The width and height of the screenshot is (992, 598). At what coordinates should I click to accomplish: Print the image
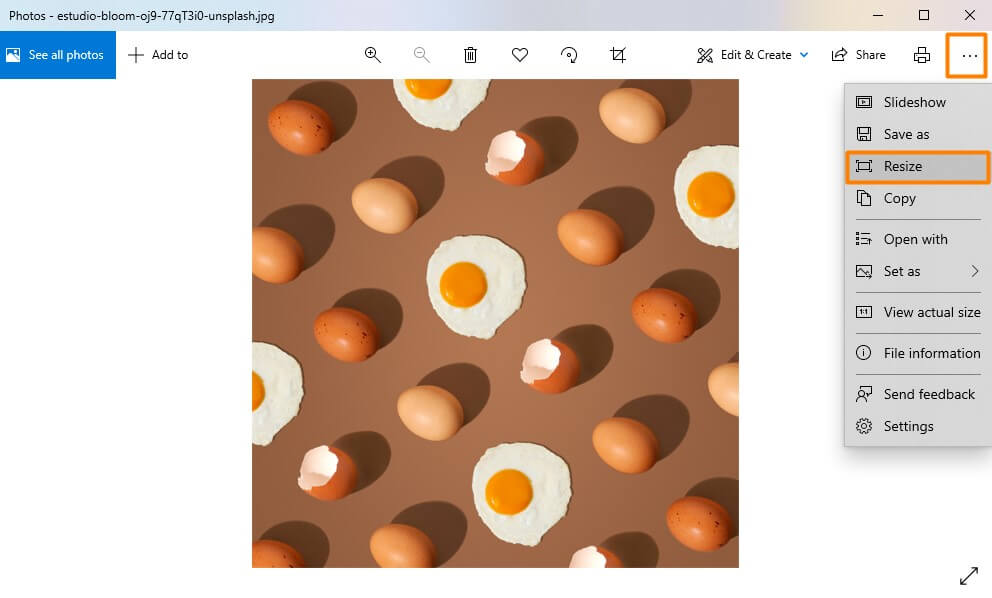[x=919, y=55]
